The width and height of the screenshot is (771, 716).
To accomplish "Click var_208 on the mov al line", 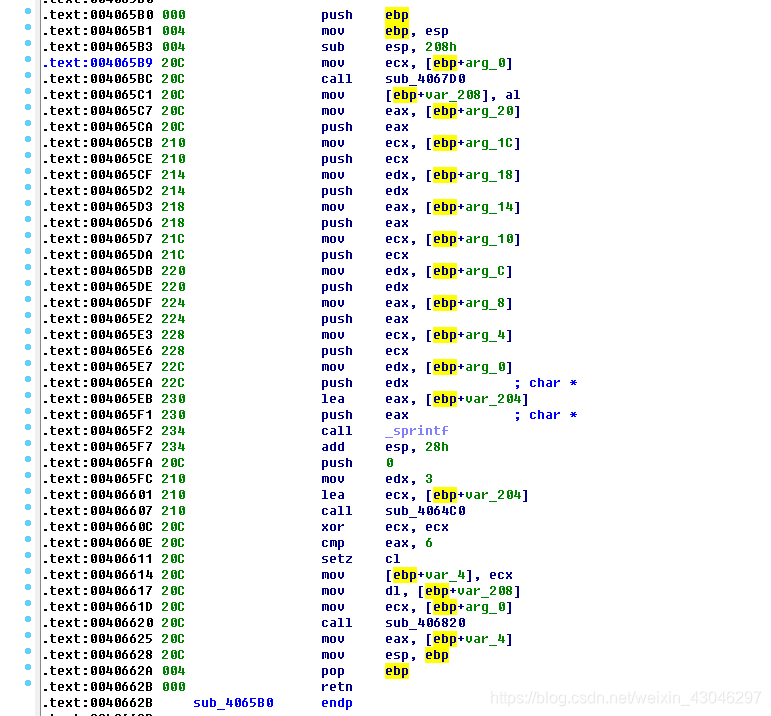I will coord(453,95).
